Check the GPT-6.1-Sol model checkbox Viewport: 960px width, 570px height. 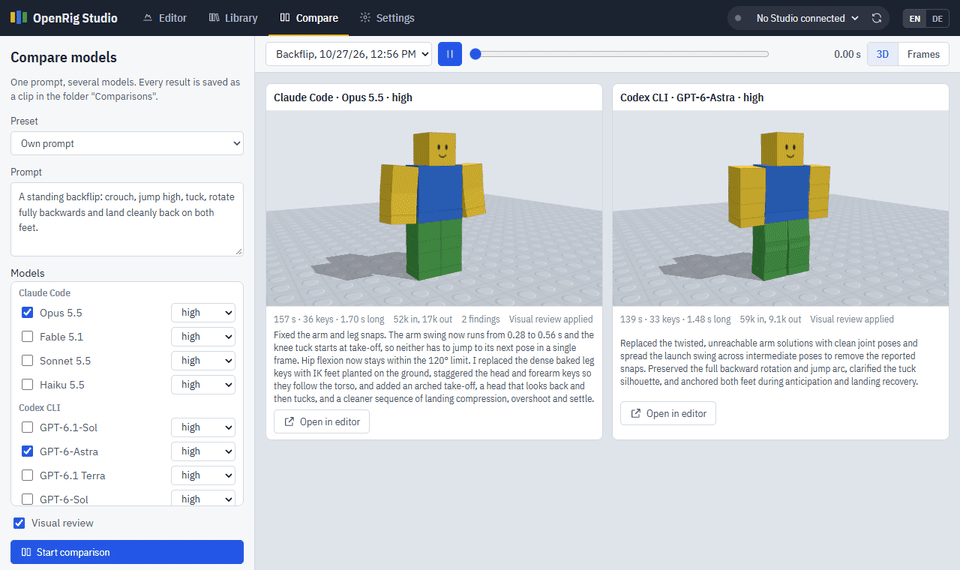coord(27,427)
